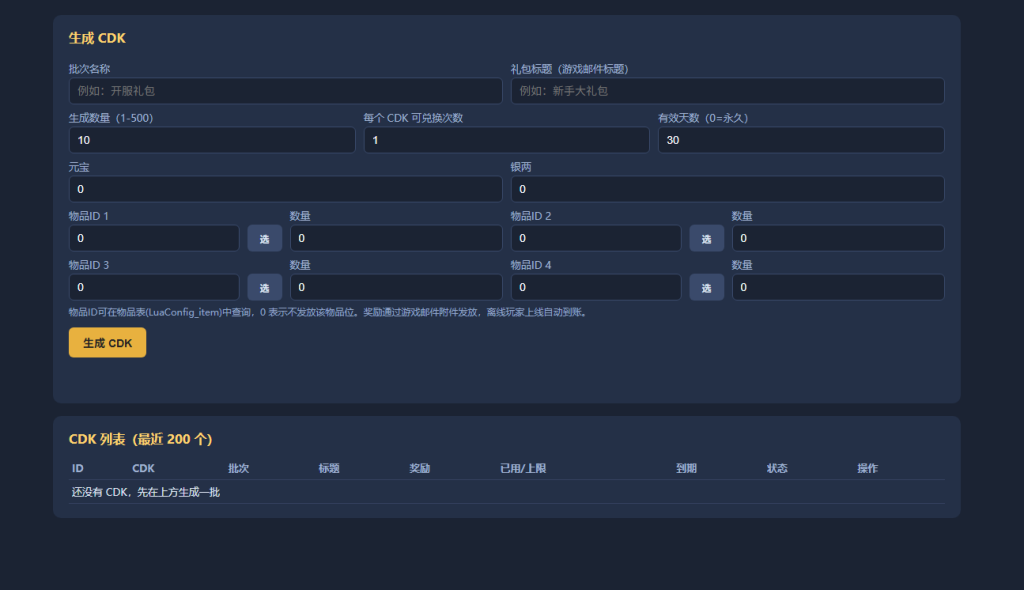Viewport: 1024px width, 590px height.
Task: Click the 批次 column header
Action: click(238, 468)
